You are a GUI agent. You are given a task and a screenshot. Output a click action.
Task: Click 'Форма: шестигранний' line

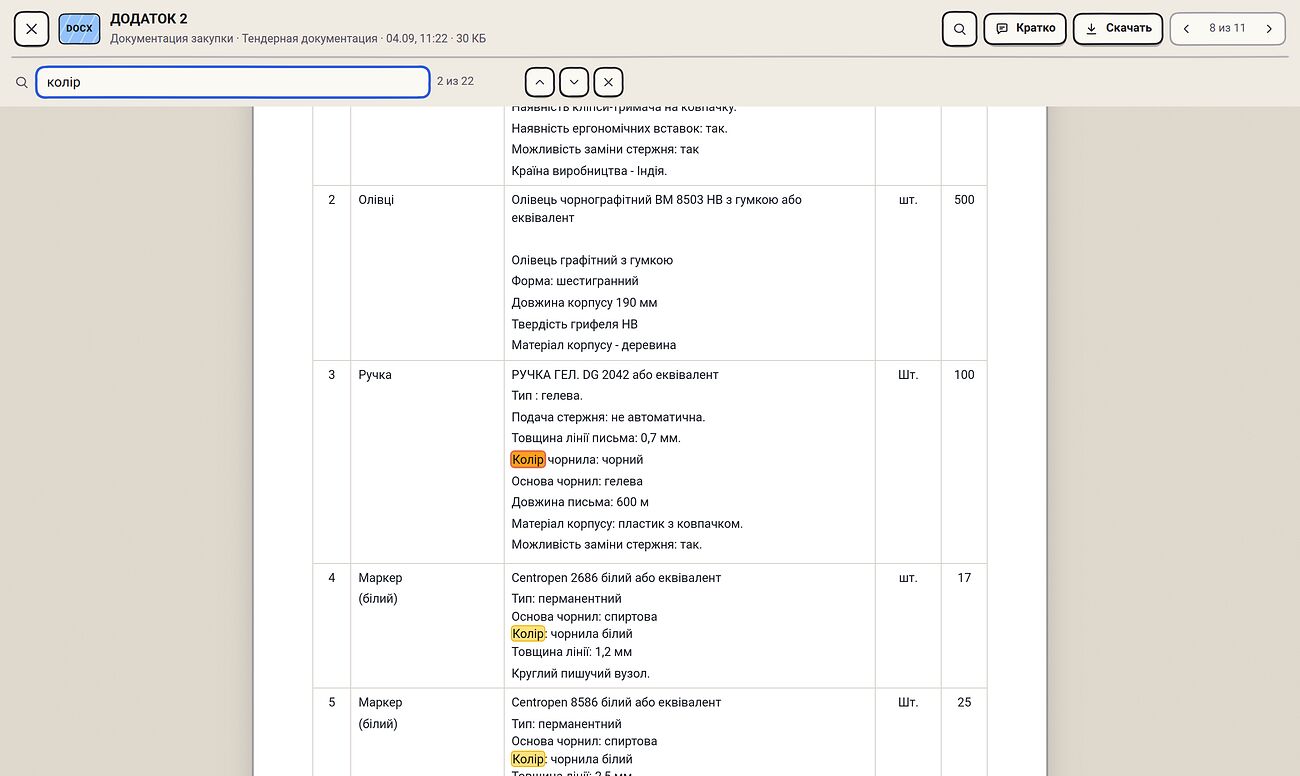575,281
